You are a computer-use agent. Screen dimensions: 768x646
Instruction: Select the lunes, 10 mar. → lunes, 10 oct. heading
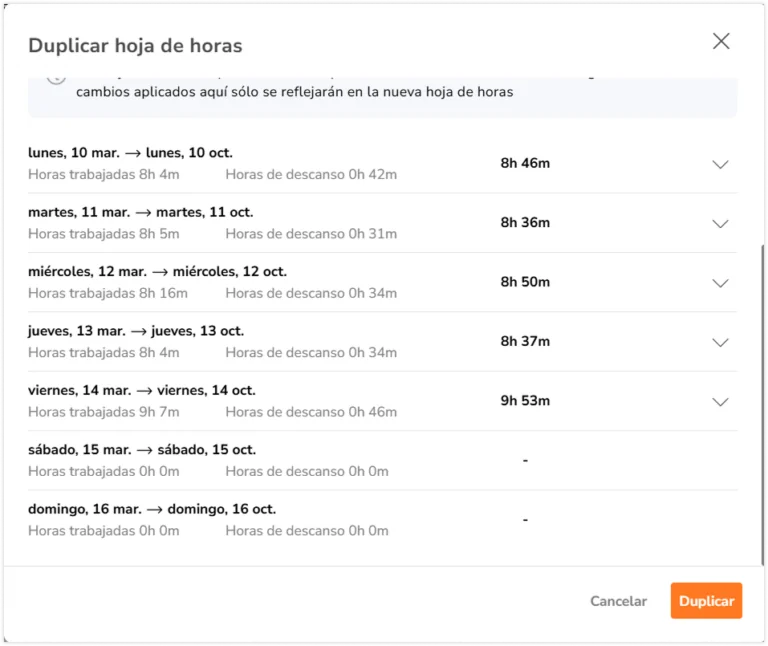point(130,153)
